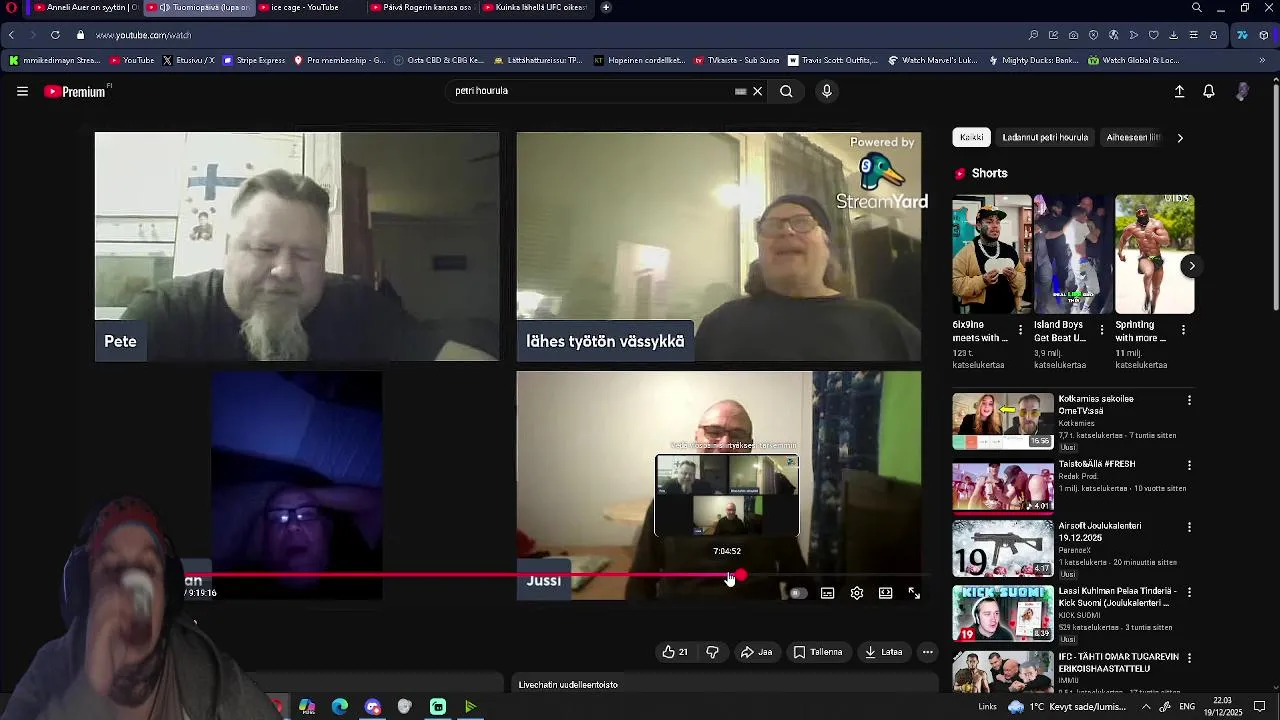This screenshot has width=1280, height=720.
Task: Like the video with thumbs up
Action: 675,652
